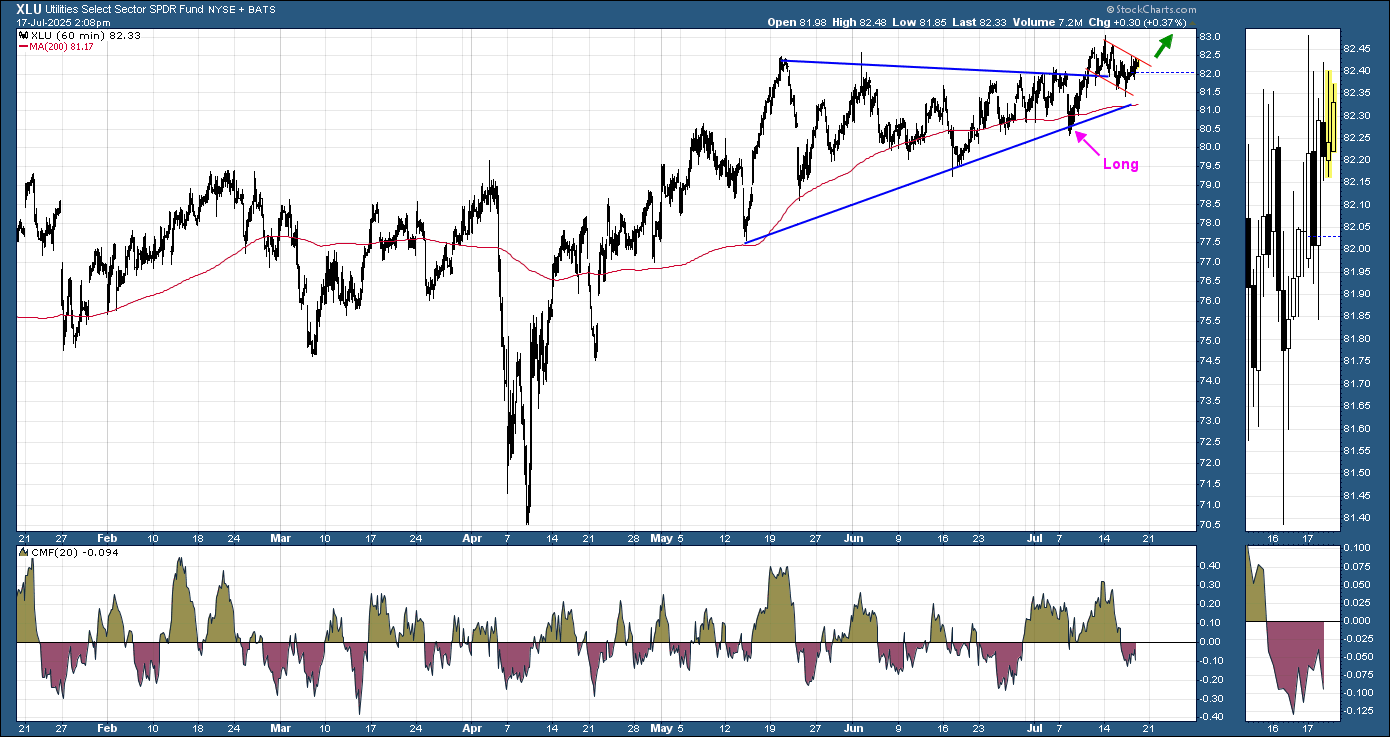
Task: Click the 72.5 price axis label
Action: coord(1212,442)
